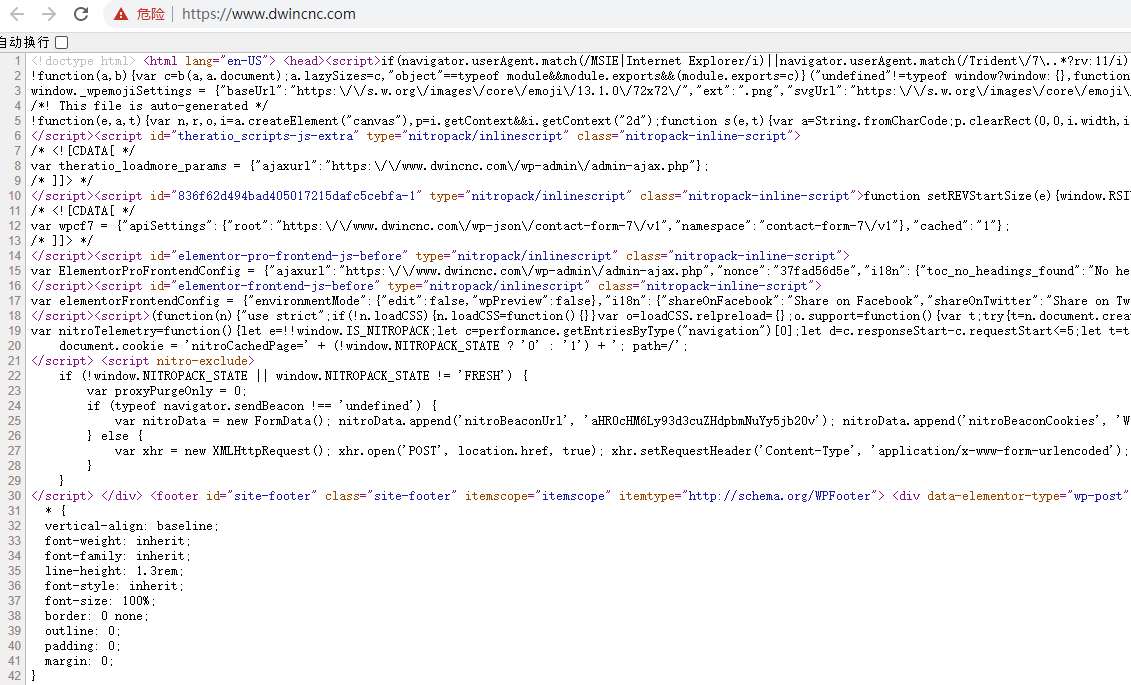Reload the page with the refresh icon
Viewport: 1131px width, 685px height.
[x=81, y=14]
